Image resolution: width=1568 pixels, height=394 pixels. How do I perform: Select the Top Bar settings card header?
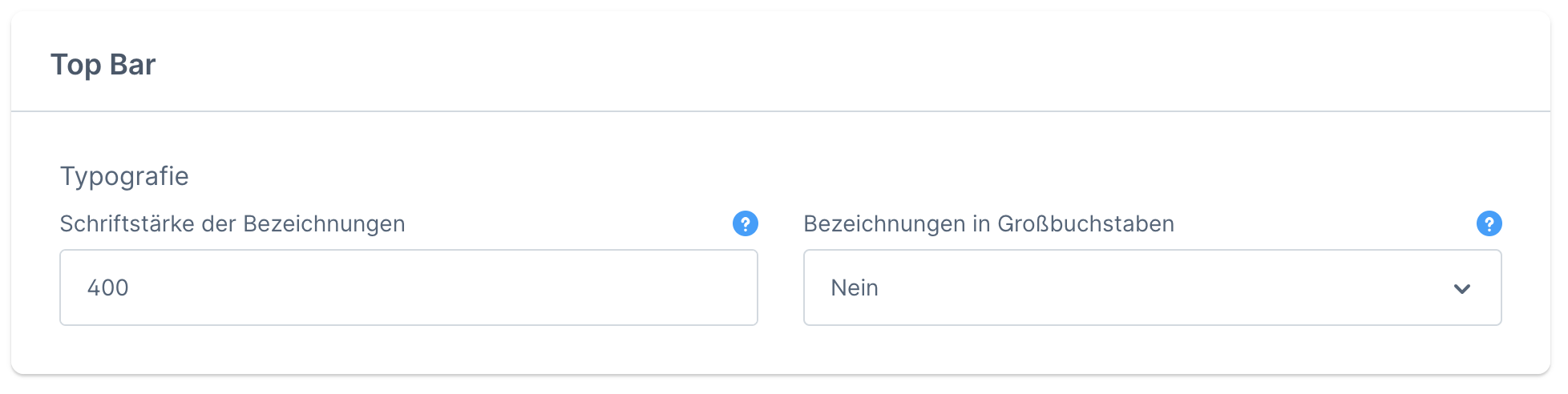tap(780, 63)
